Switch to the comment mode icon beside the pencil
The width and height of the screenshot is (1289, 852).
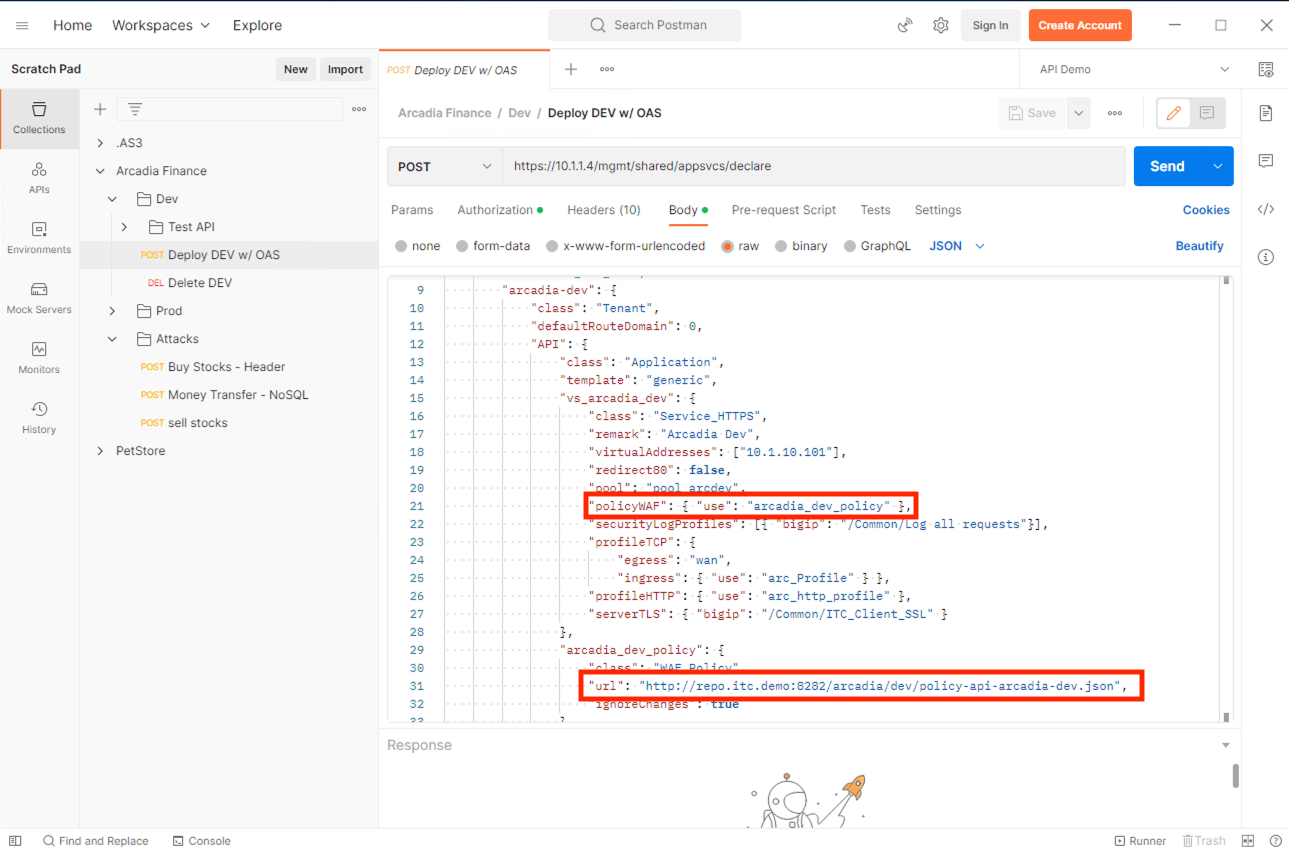(1207, 113)
